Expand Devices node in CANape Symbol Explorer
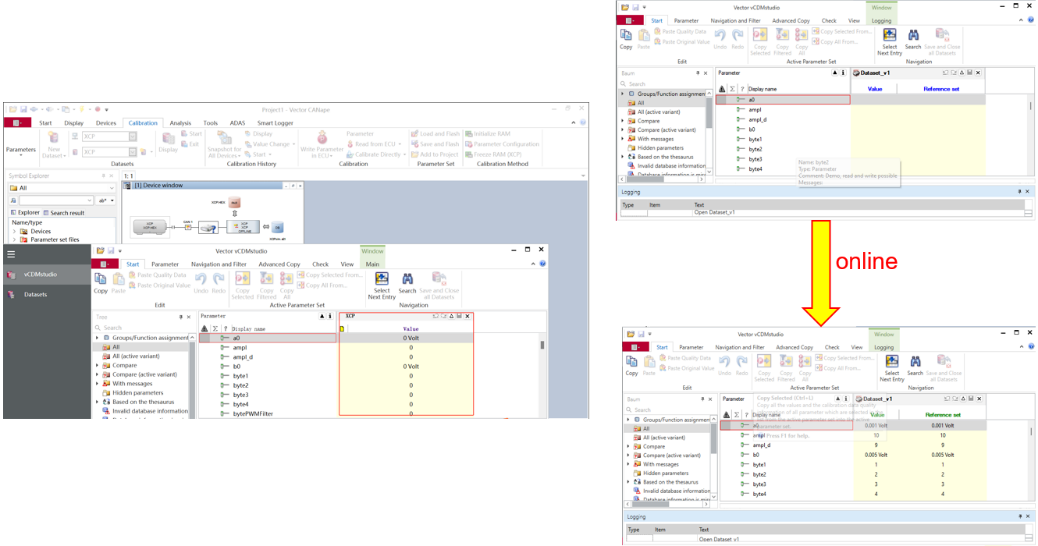 (x=15, y=232)
